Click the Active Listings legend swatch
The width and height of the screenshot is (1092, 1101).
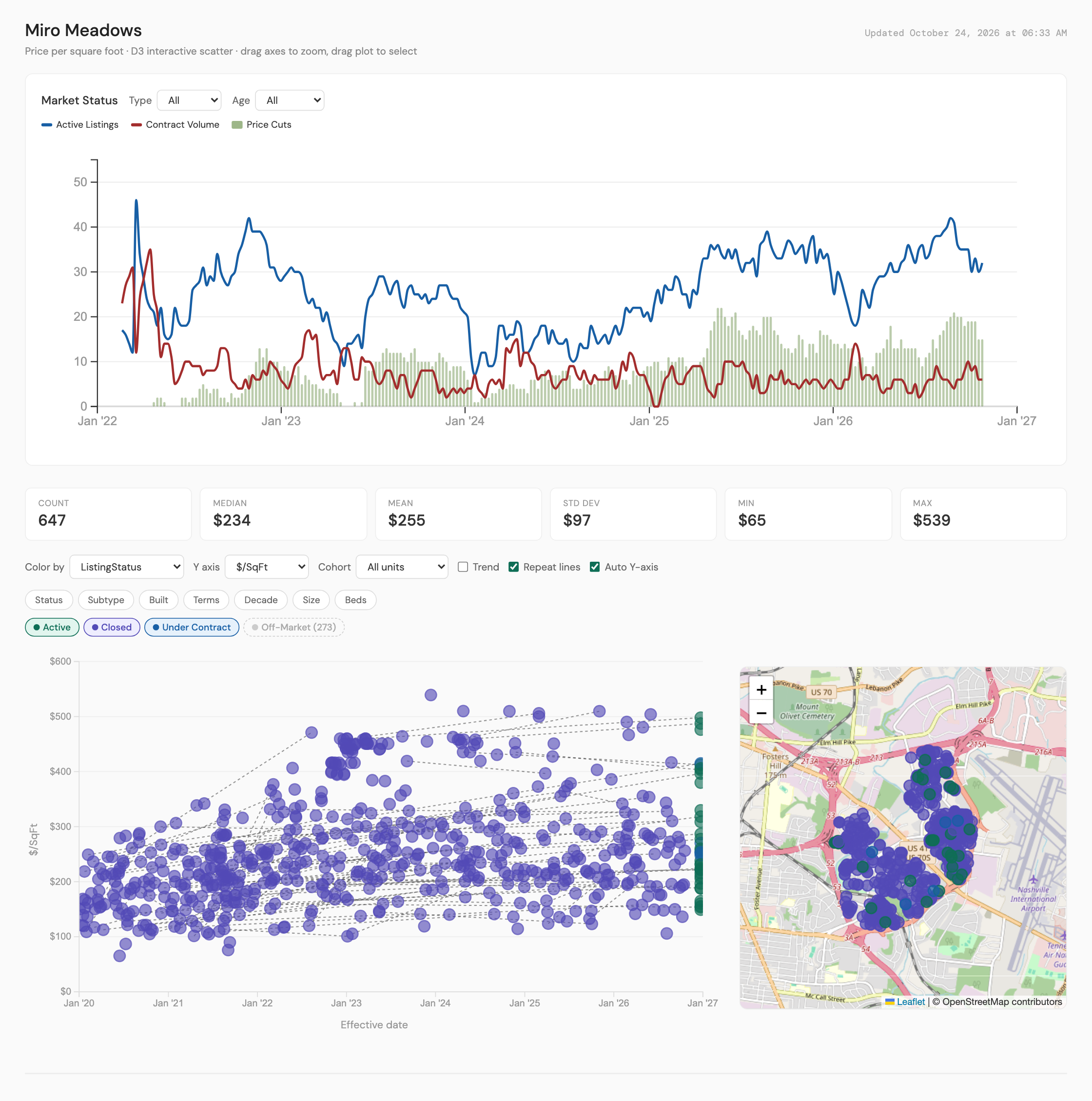coord(47,125)
